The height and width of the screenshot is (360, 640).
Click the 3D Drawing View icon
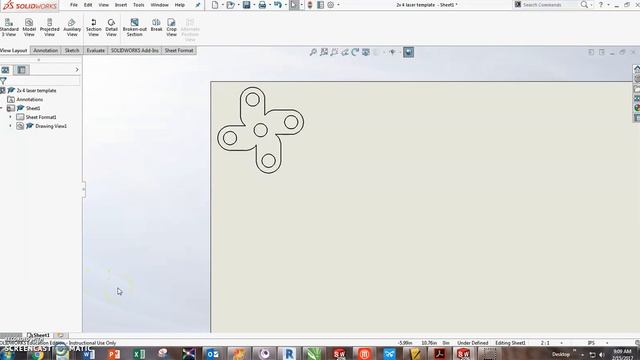(x=366, y=52)
